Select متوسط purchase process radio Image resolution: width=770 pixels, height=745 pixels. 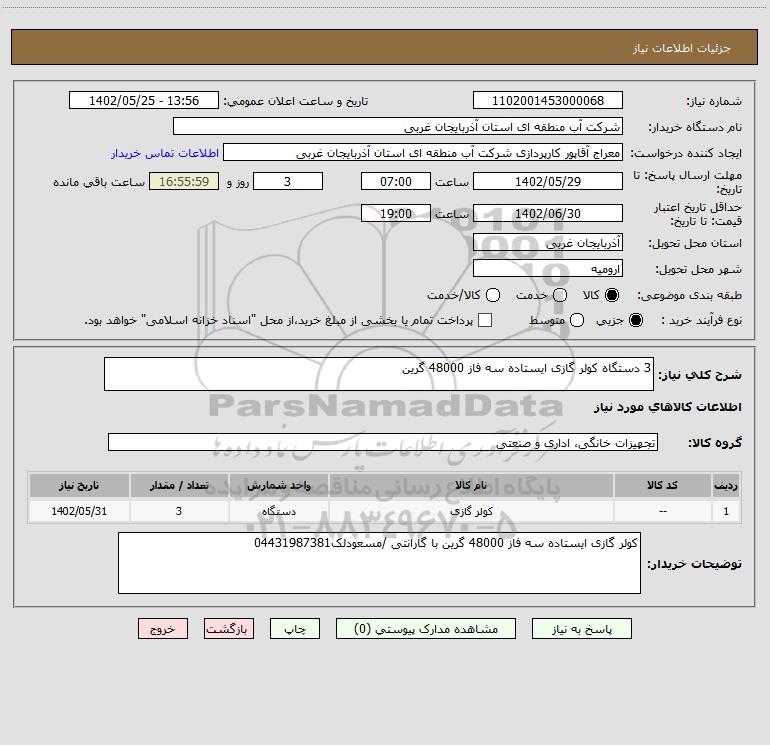tap(577, 320)
